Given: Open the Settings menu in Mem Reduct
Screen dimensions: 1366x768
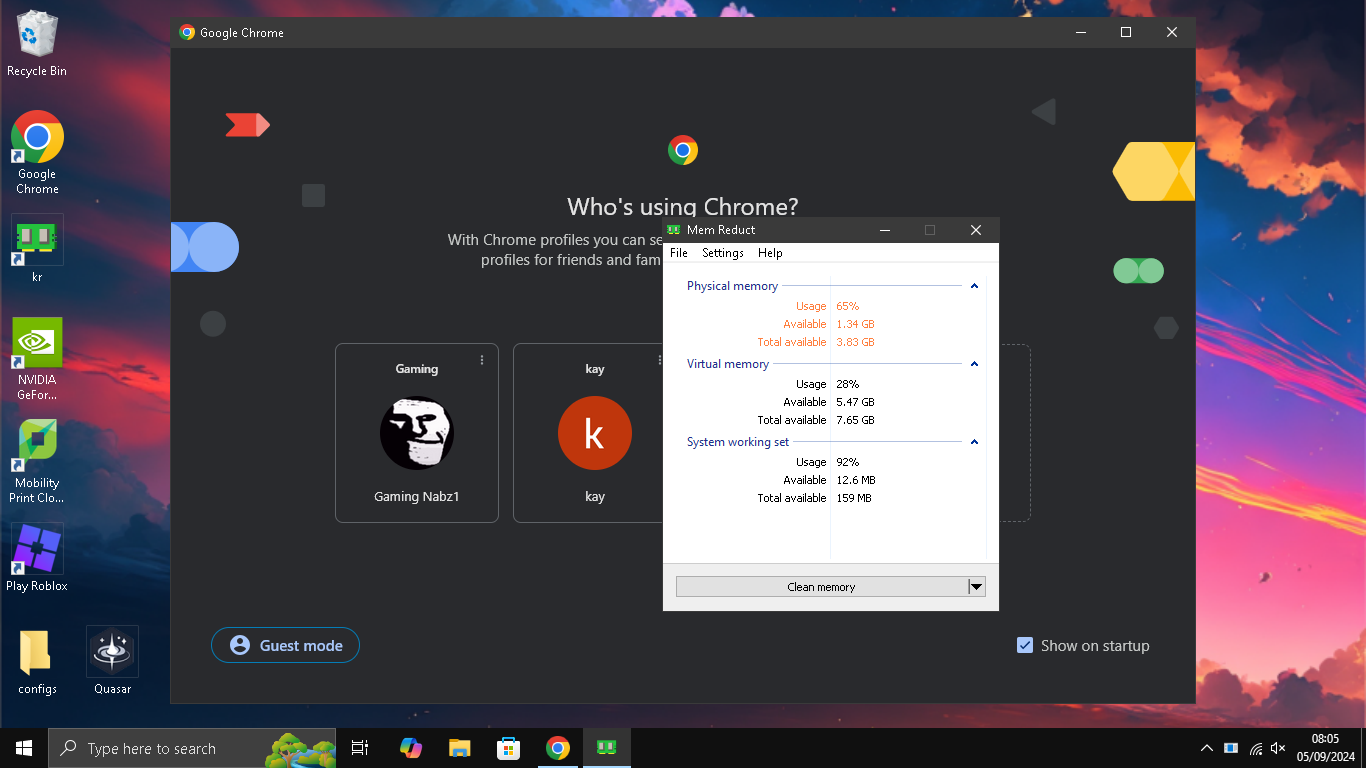Looking at the screenshot, I should [723, 253].
